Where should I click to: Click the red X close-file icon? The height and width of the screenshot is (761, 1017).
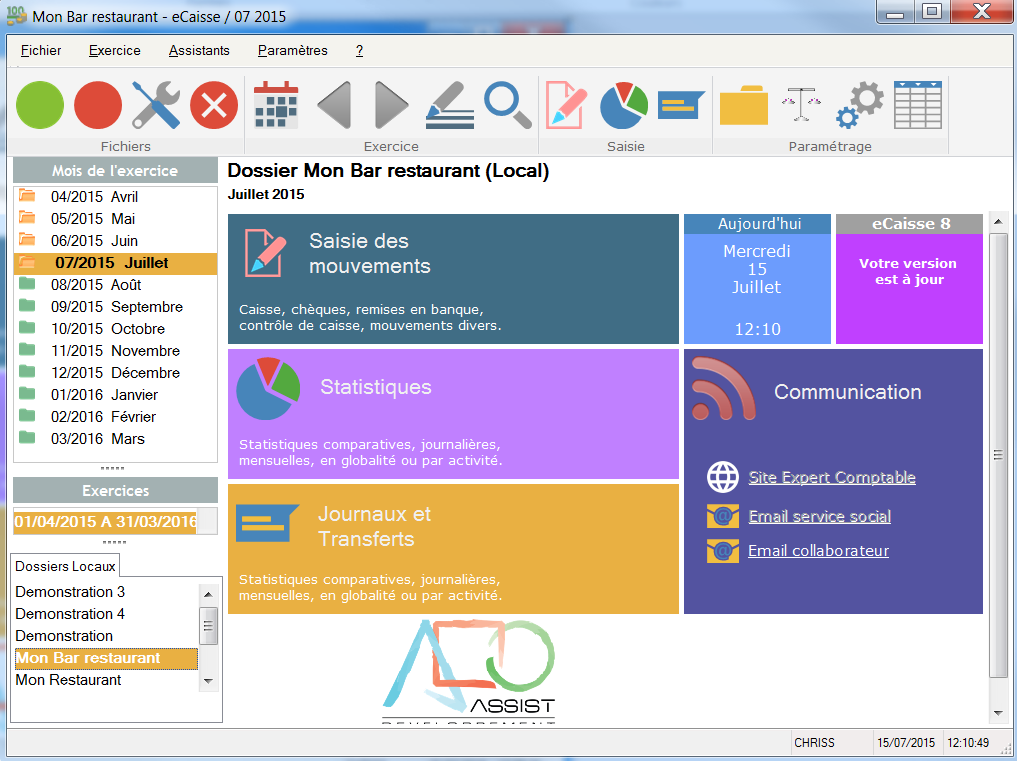click(x=214, y=105)
